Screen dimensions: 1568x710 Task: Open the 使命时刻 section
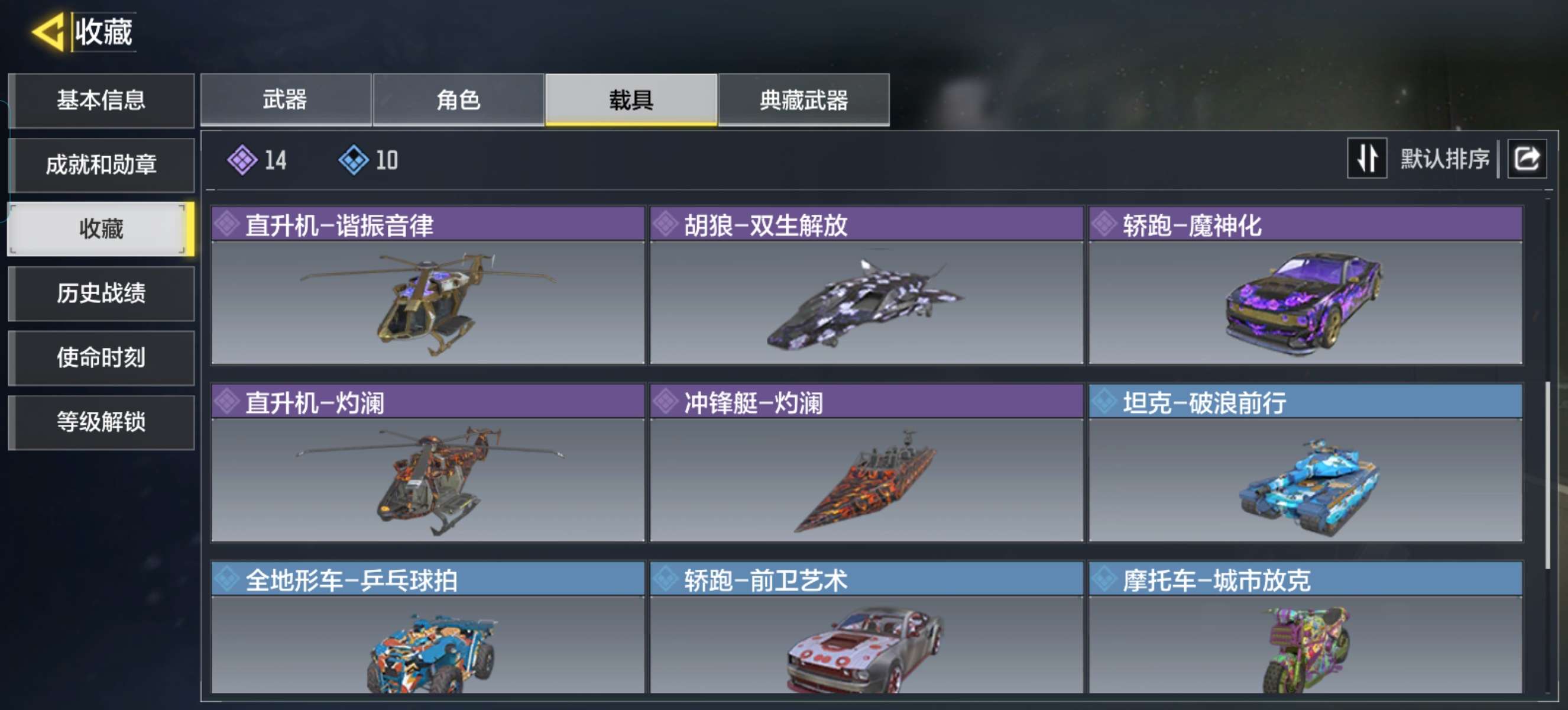tap(101, 358)
